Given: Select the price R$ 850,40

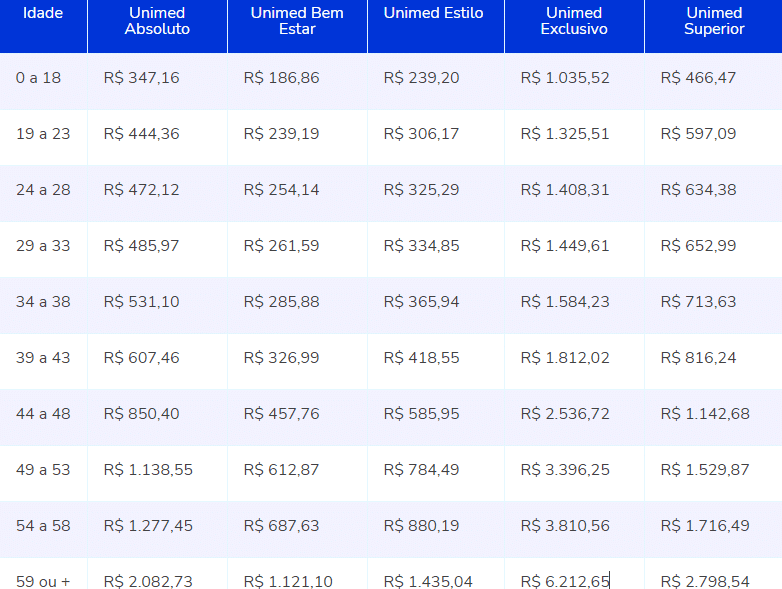Looking at the screenshot, I should pos(142,413).
